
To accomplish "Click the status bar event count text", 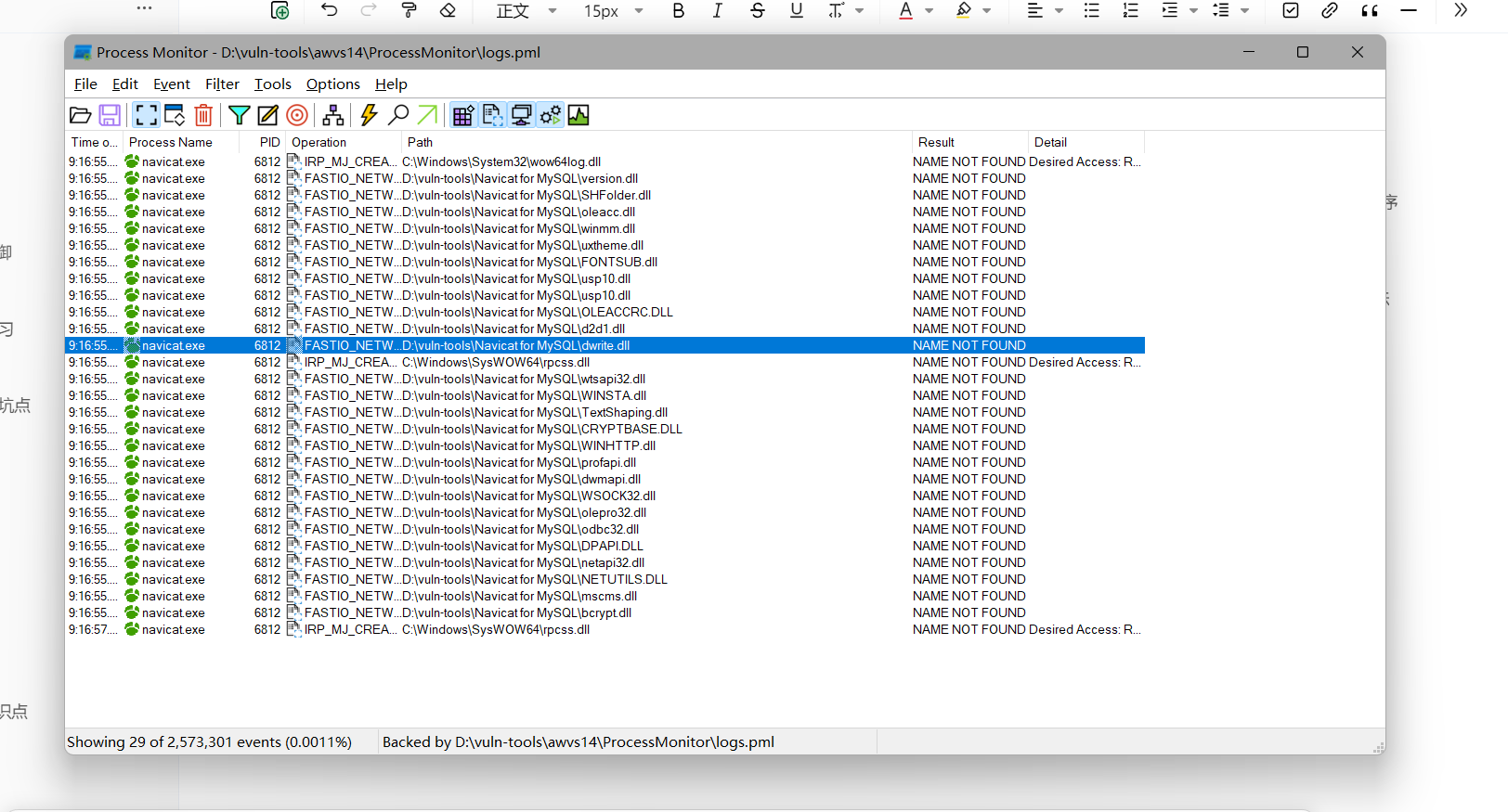I will (209, 741).
